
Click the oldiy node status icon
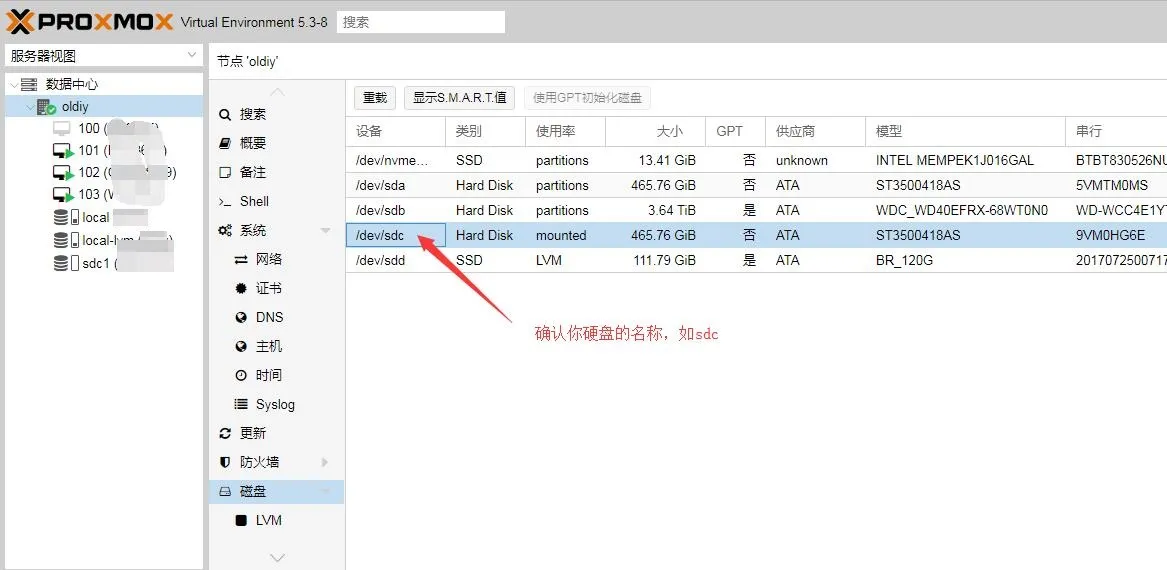46,107
